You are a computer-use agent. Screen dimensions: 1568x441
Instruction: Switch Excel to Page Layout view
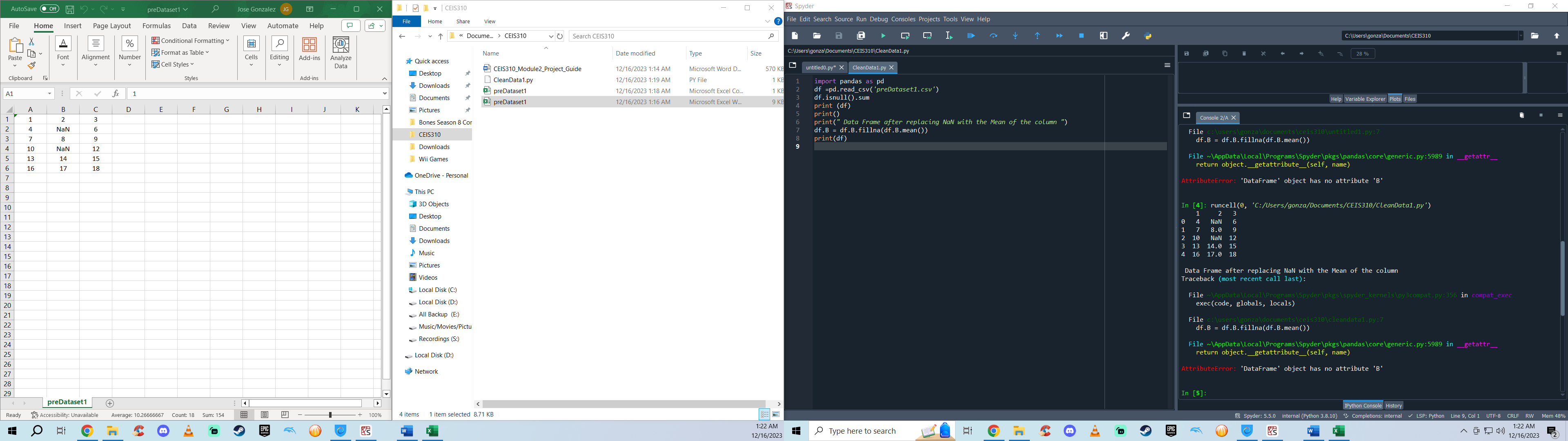[x=265, y=415]
